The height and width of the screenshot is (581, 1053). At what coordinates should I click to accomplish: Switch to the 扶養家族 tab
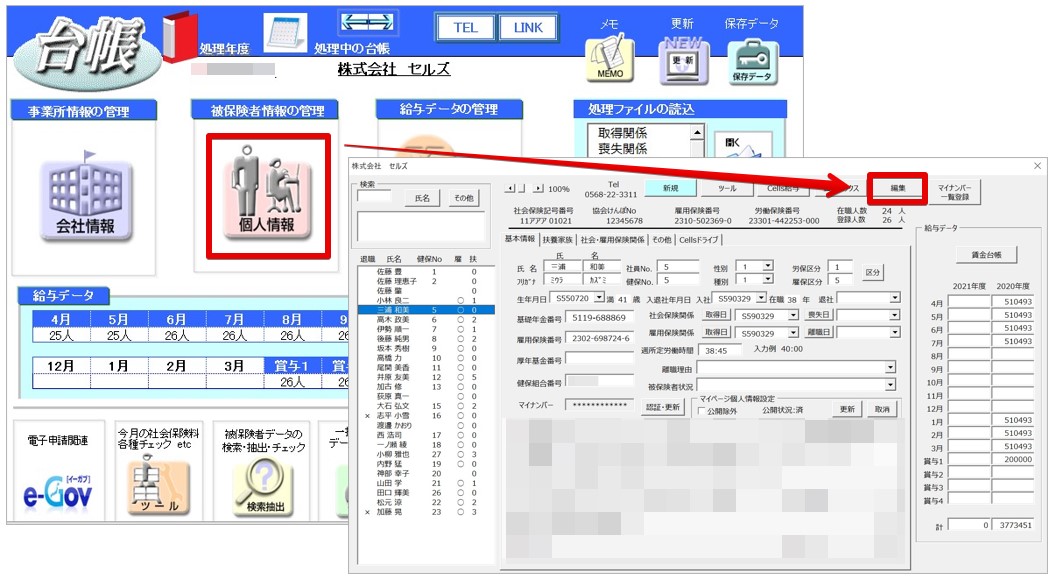557,239
